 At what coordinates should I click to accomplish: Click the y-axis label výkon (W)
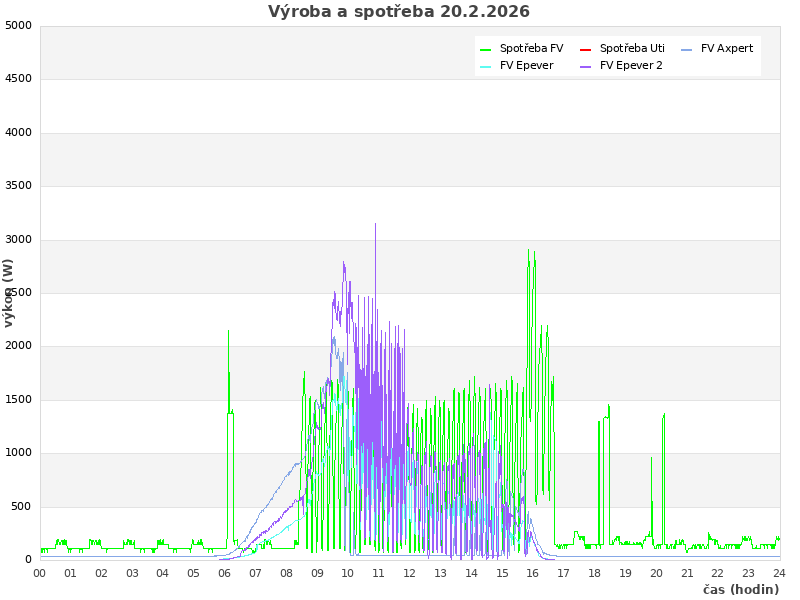(9, 292)
